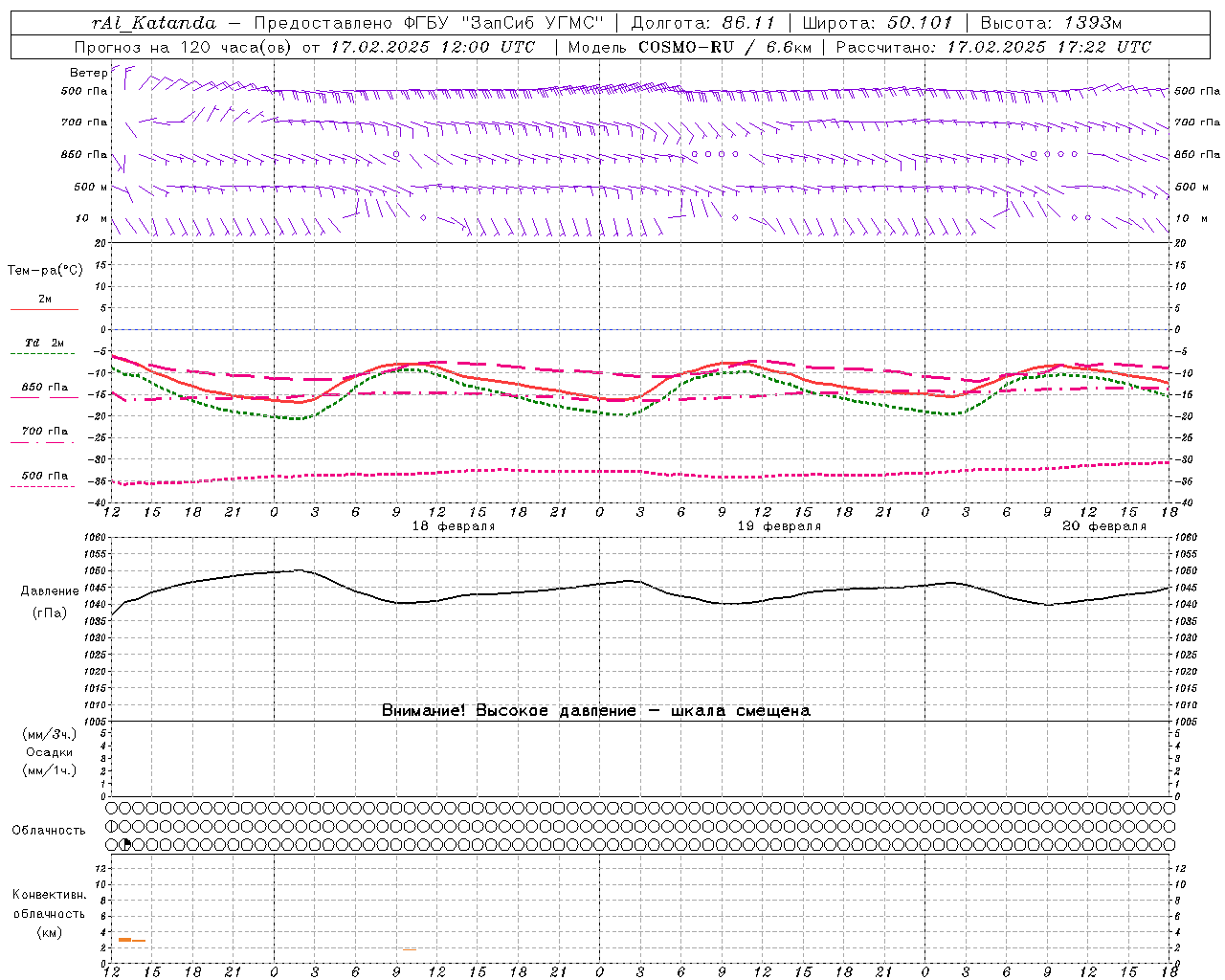
Task: Click the (мм/1ч.) precipitation unit label
Action: [x=50, y=770]
